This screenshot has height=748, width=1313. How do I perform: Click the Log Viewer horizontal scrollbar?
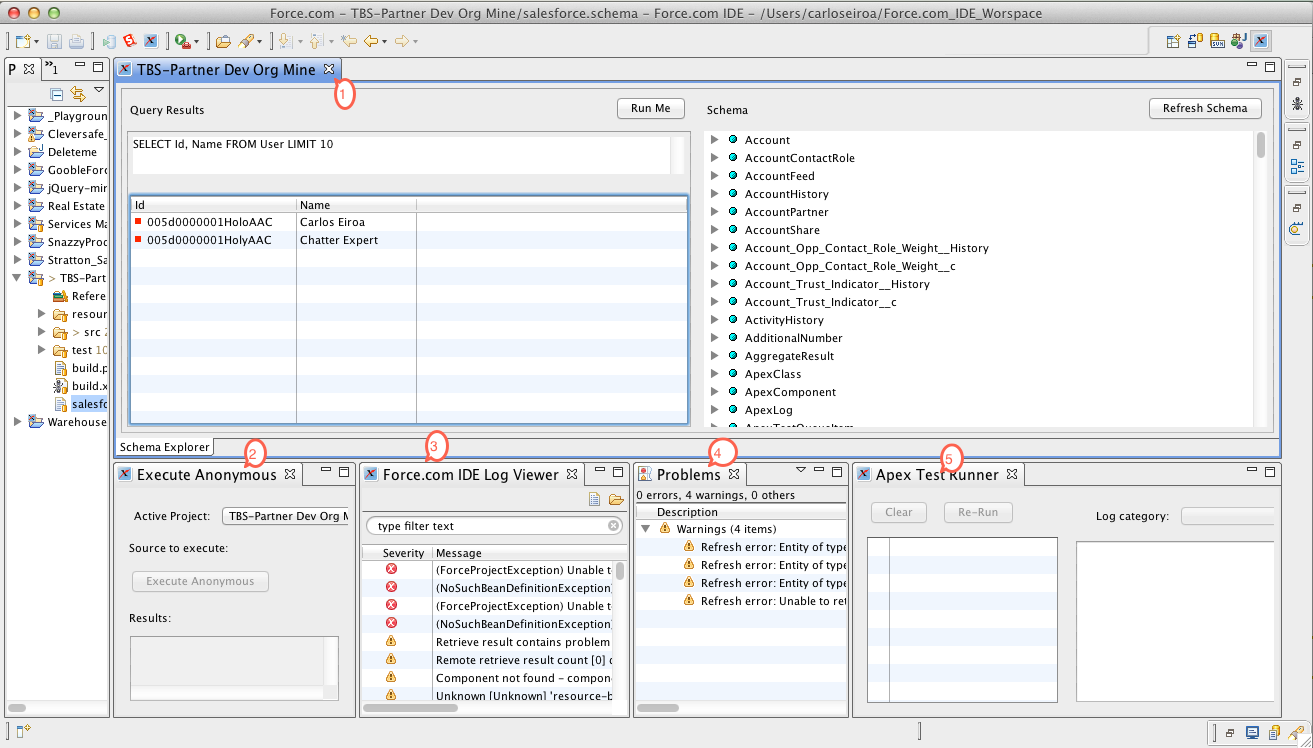(410, 707)
